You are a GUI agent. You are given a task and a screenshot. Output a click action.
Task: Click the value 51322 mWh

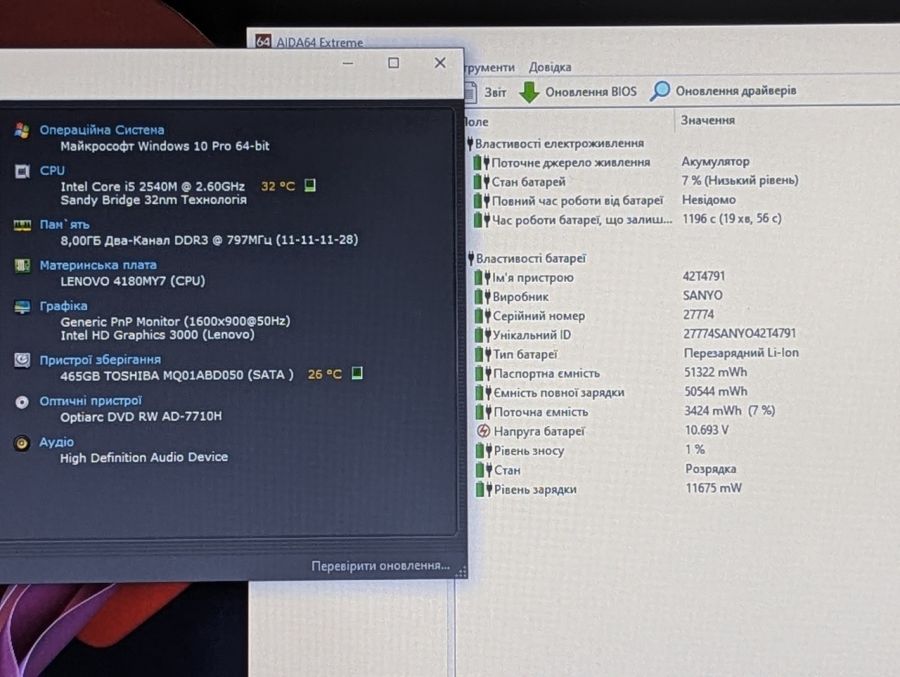coord(715,372)
